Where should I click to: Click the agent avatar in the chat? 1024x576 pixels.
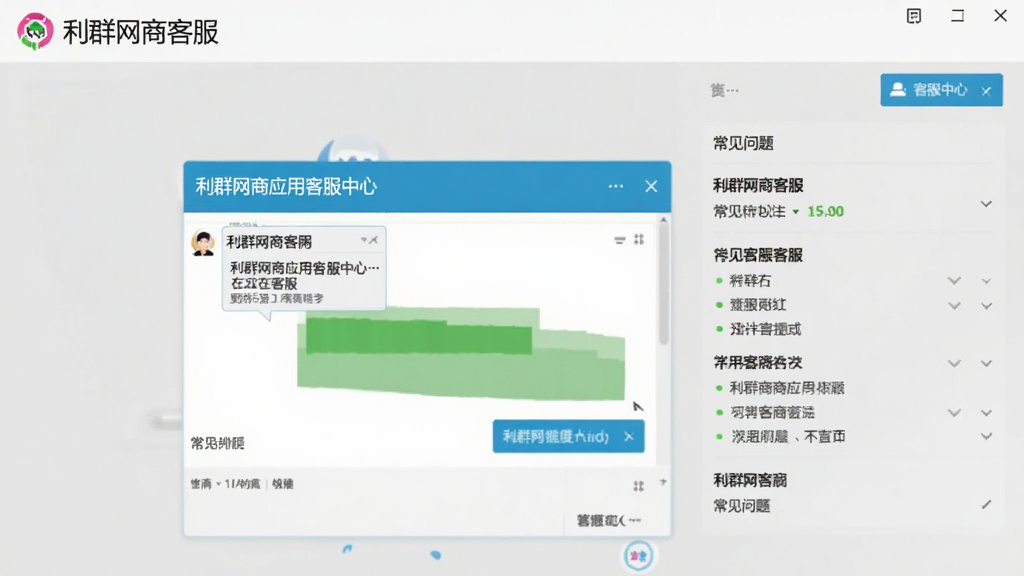[203, 243]
